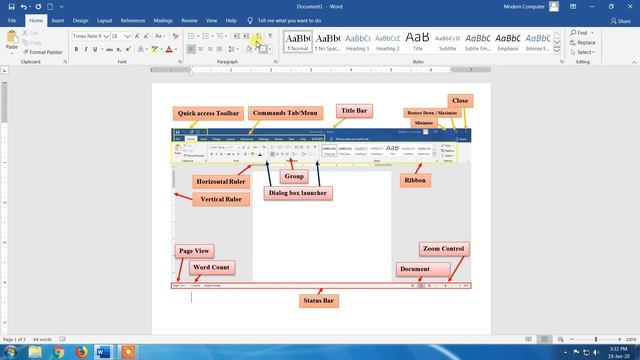640x360 pixels.
Task: Open Firefox from the taskbar
Action: [x=81, y=351]
